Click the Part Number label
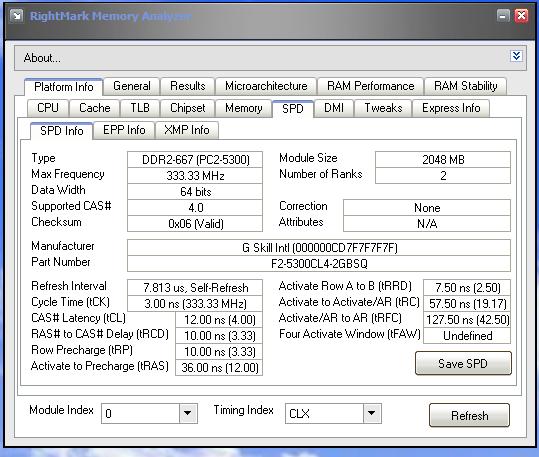The image size is (539, 457). pos(60,262)
